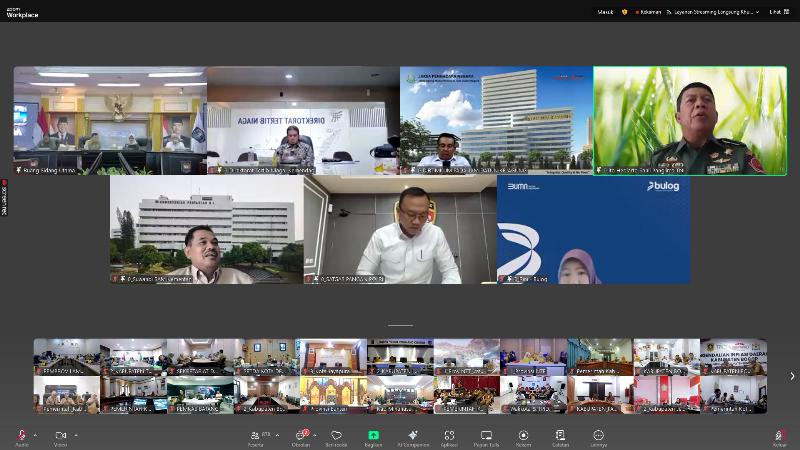This screenshot has height=450, width=800.
Task: Unmute the microphone with Audio button
Action: click(21, 436)
